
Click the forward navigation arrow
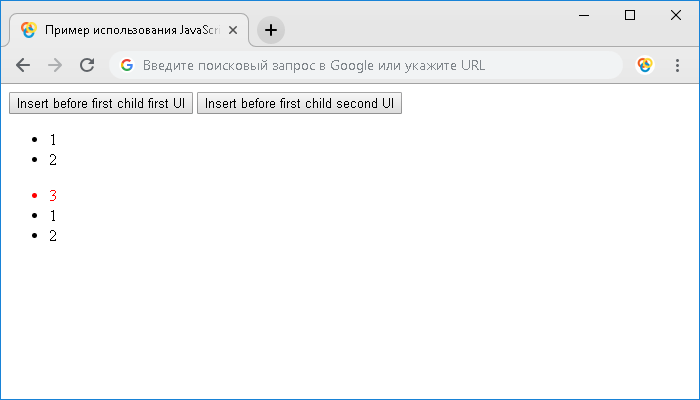[55, 66]
